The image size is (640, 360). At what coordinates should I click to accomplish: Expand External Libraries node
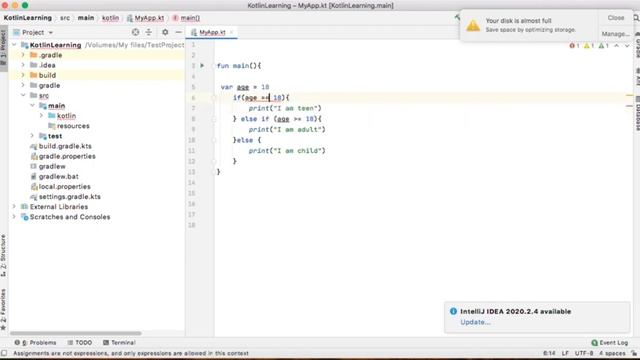pyautogui.click(x=14, y=207)
